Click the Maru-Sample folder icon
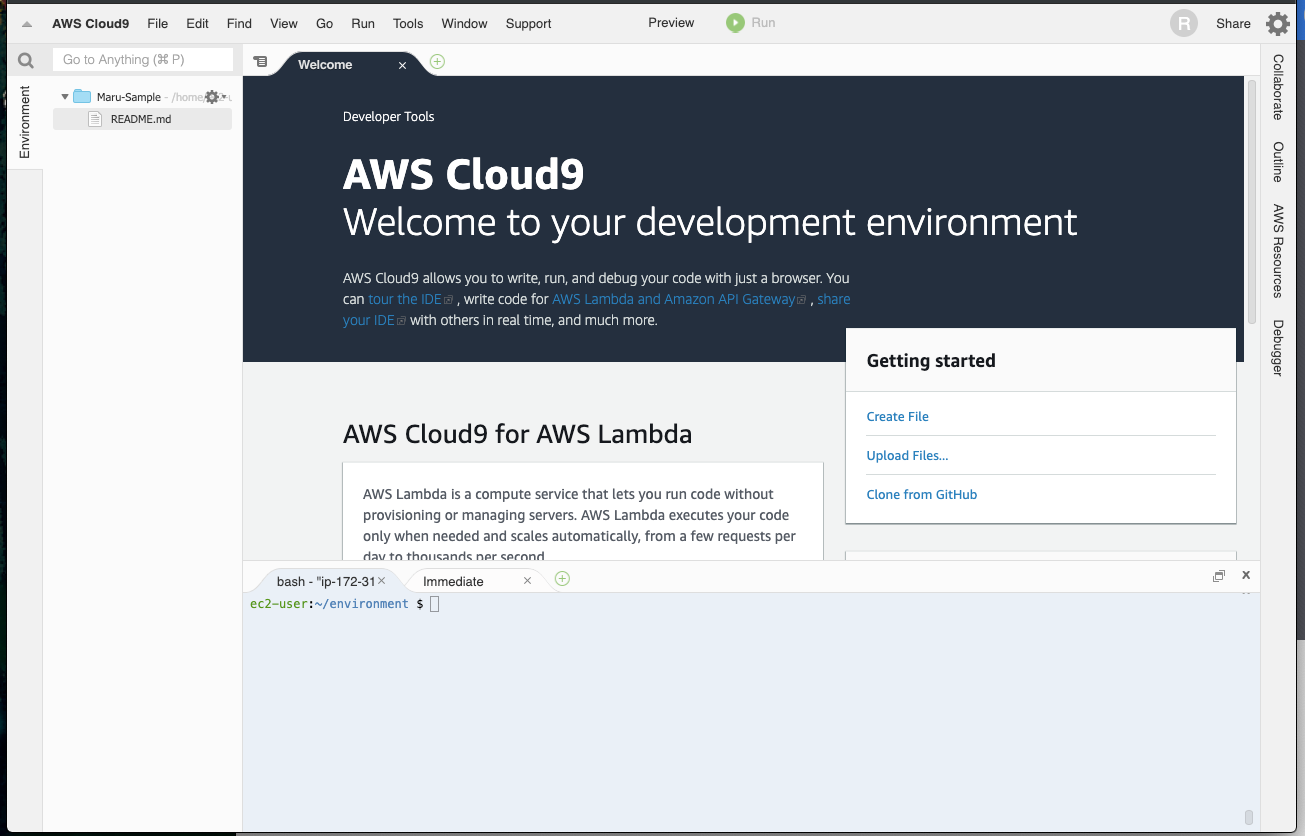 tap(82, 97)
